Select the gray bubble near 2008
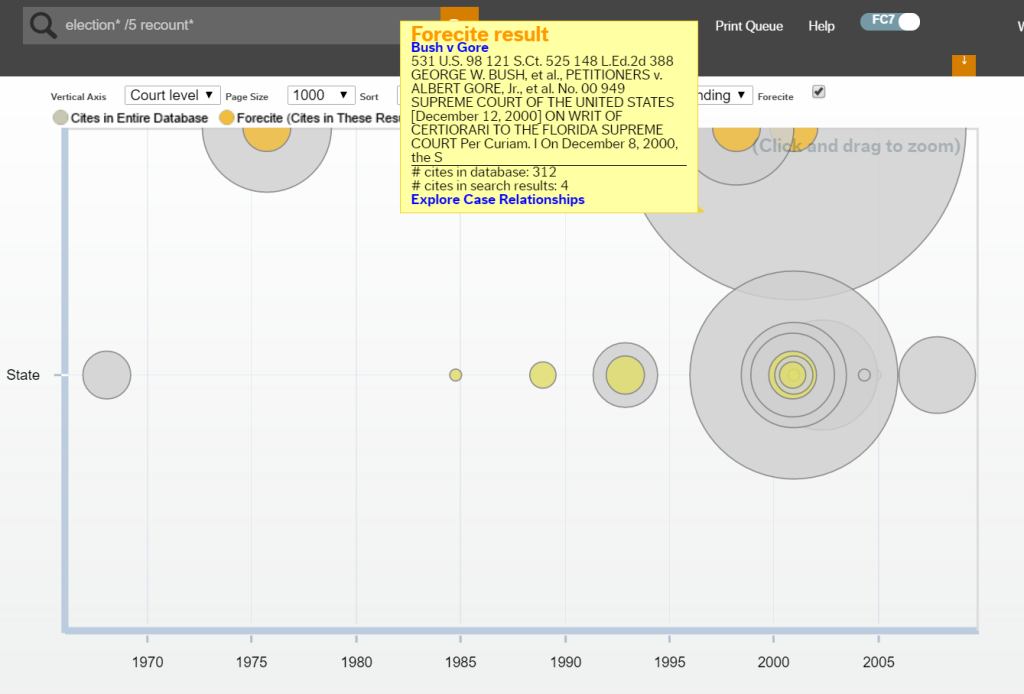Image resolution: width=1024 pixels, height=694 pixels. pos(937,375)
